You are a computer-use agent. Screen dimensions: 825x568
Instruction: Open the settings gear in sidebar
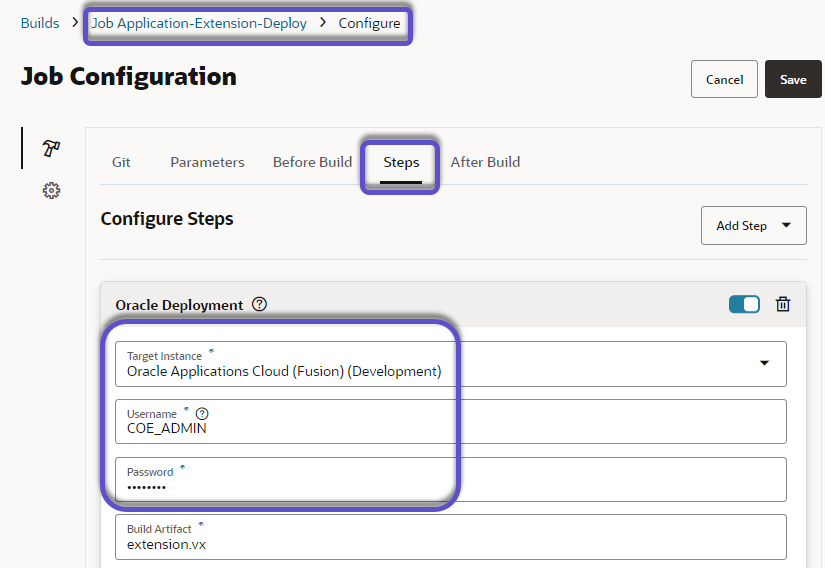51,190
